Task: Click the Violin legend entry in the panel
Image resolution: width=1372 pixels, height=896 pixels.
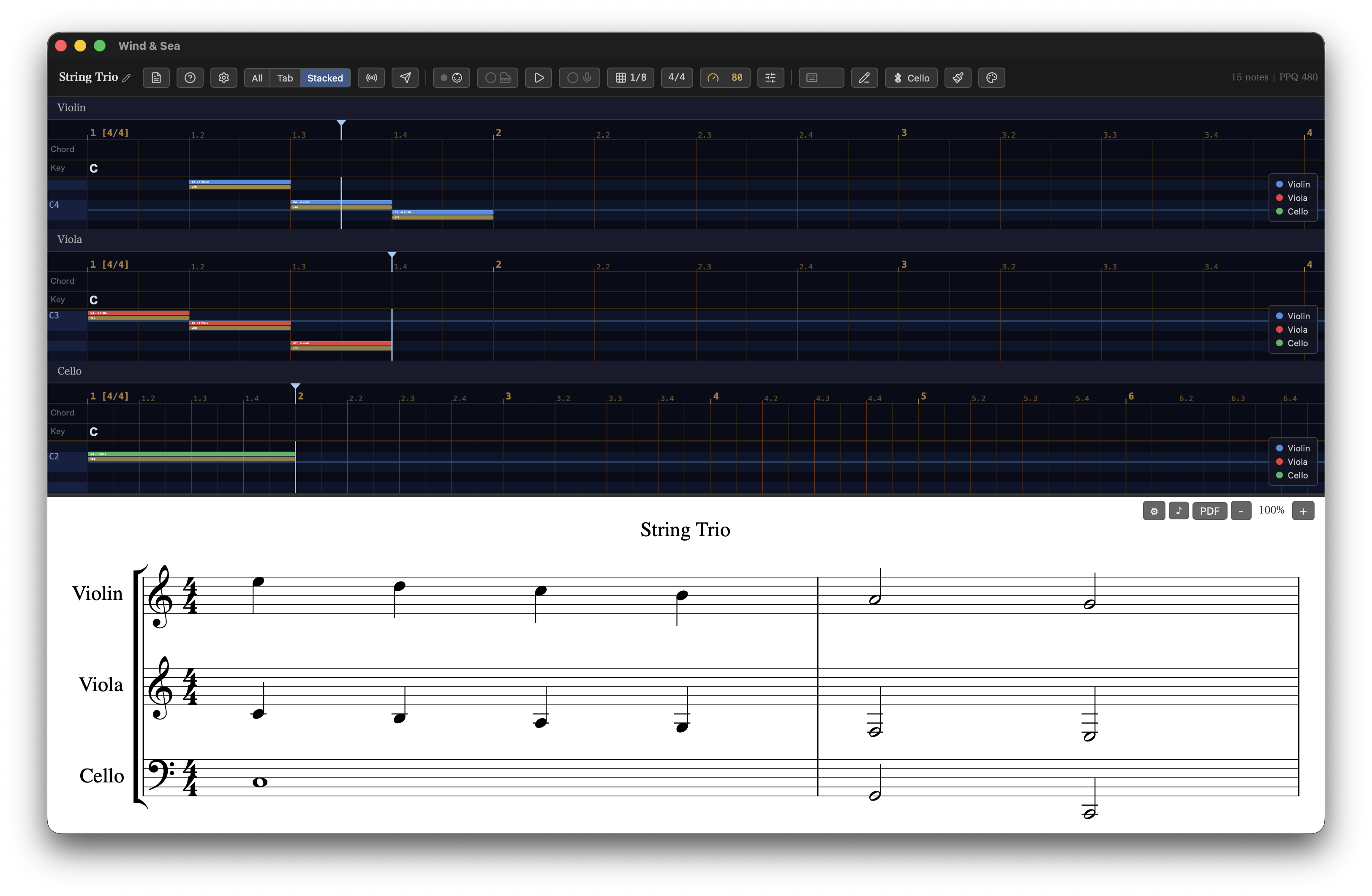Action: (1298, 184)
